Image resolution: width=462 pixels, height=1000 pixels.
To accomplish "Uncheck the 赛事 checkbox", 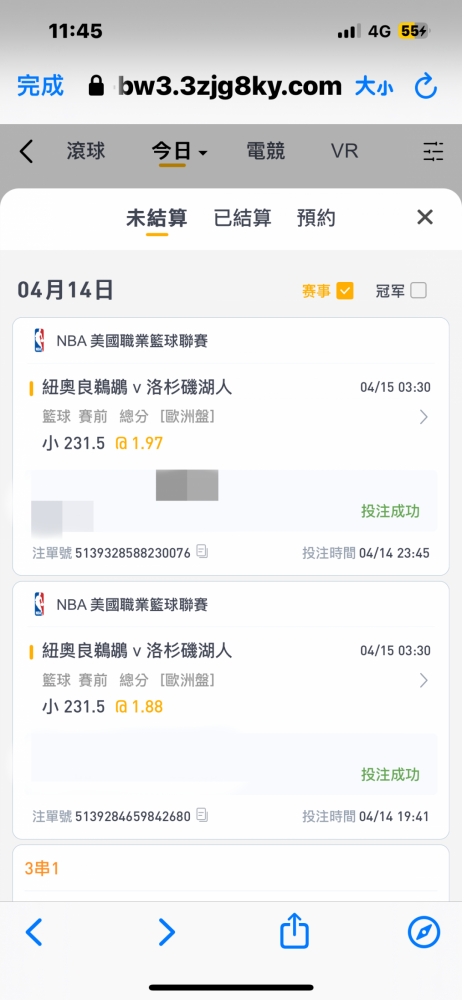I will 345,291.
